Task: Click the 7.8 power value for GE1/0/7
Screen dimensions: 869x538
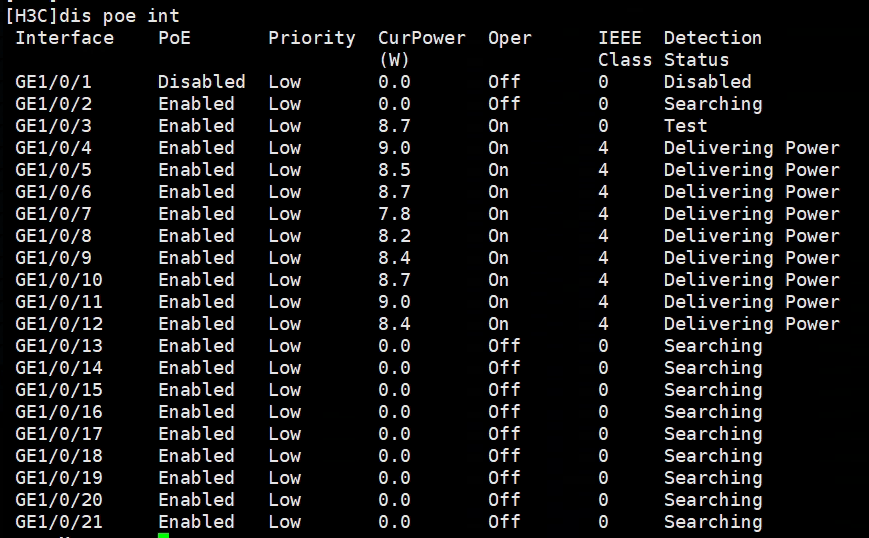Action: click(x=394, y=214)
